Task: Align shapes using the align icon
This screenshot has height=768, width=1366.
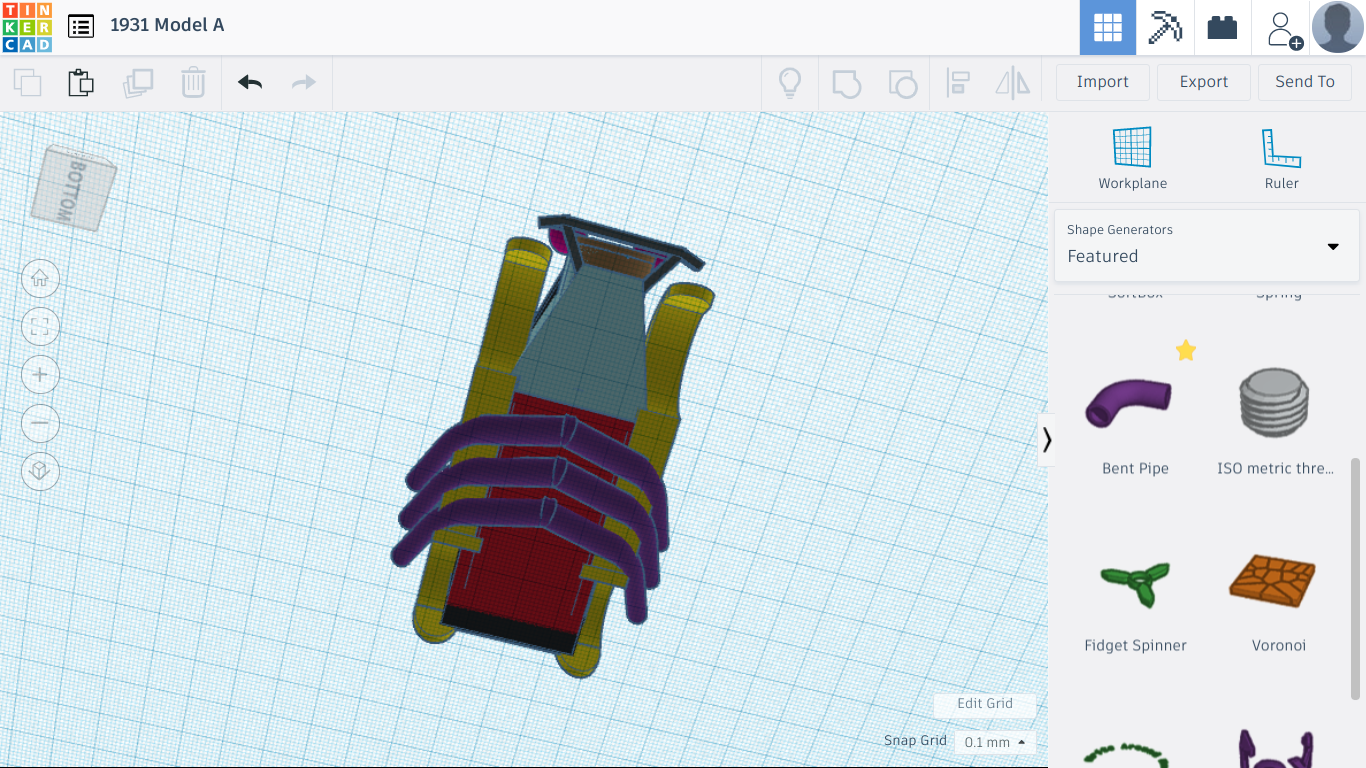Action: coord(958,82)
